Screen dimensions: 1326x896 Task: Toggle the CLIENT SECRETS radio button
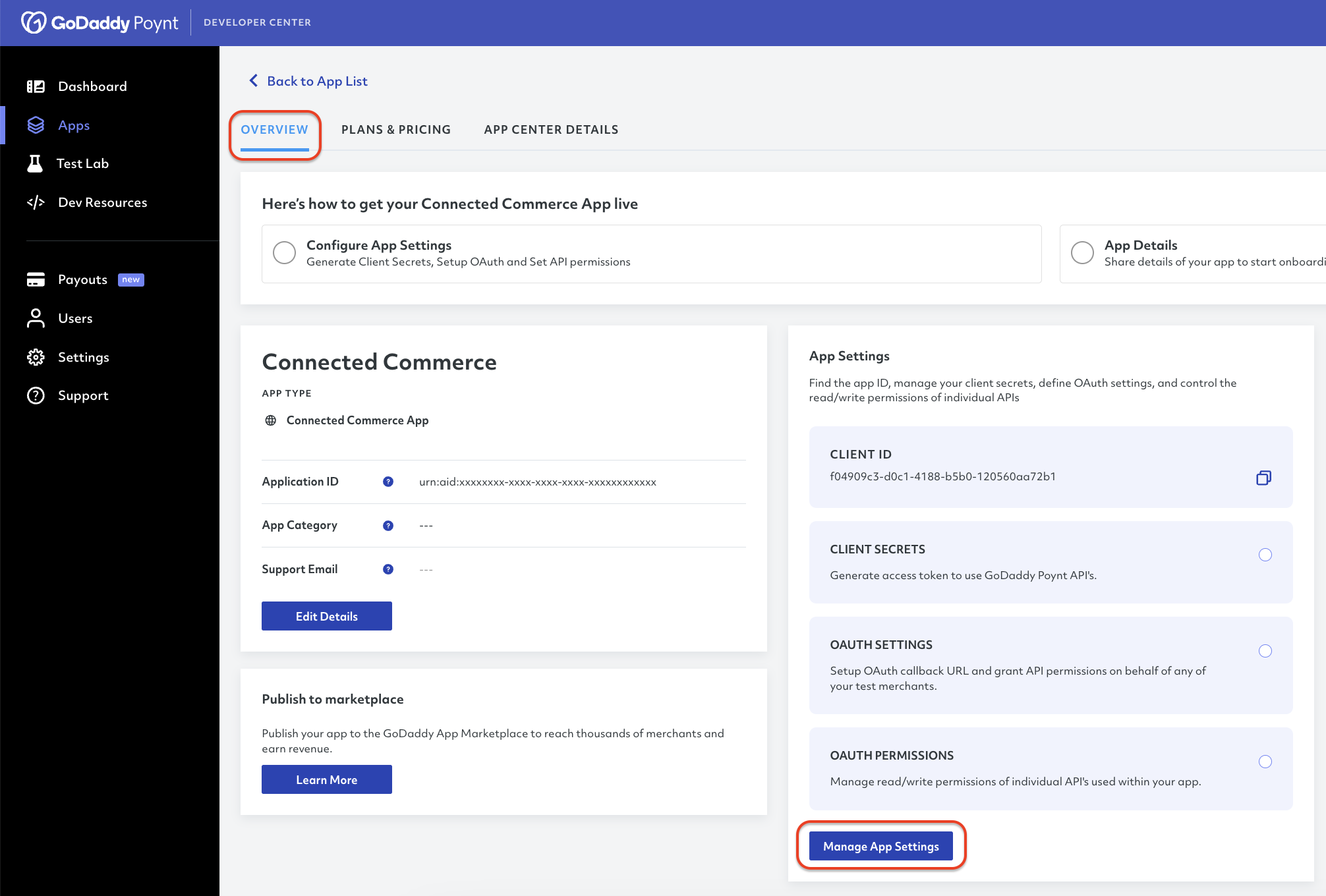(x=1264, y=554)
